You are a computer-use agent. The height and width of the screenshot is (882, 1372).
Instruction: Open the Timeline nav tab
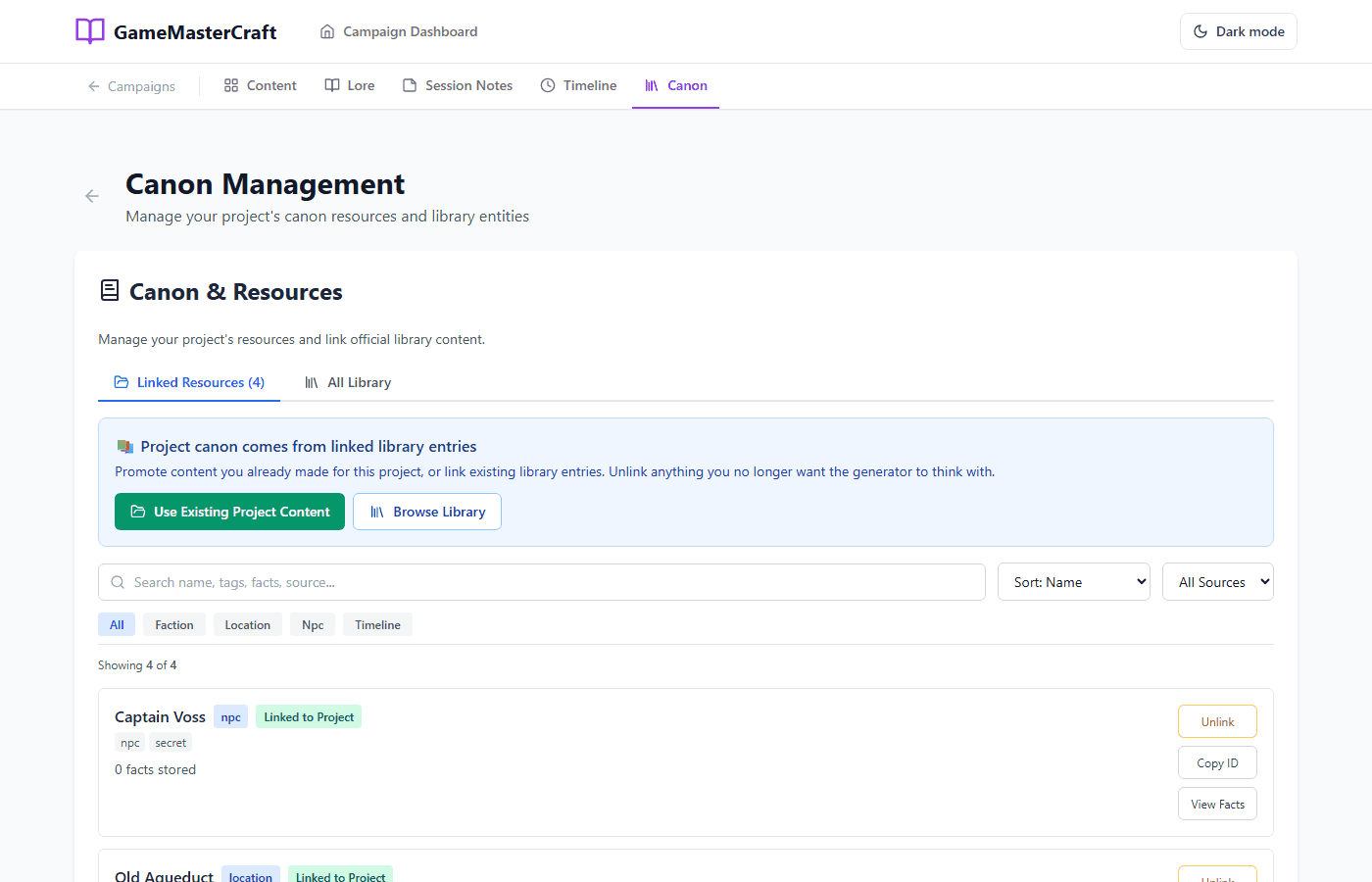(578, 85)
